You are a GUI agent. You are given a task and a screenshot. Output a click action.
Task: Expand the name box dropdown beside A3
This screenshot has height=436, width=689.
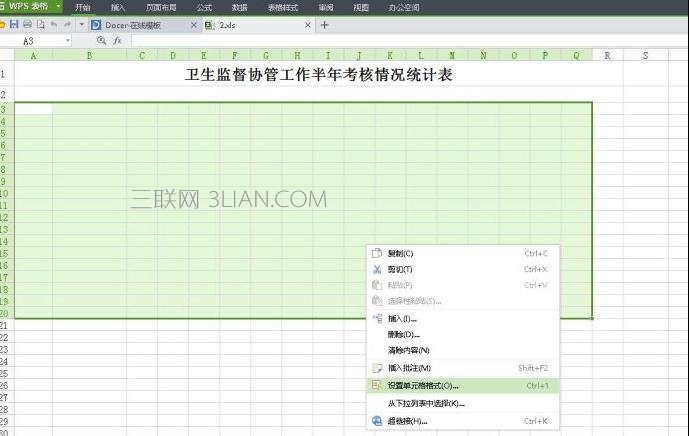(68, 41)
